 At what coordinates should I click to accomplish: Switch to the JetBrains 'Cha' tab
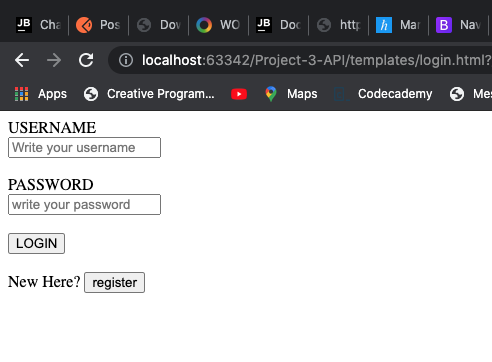point(38,25)
